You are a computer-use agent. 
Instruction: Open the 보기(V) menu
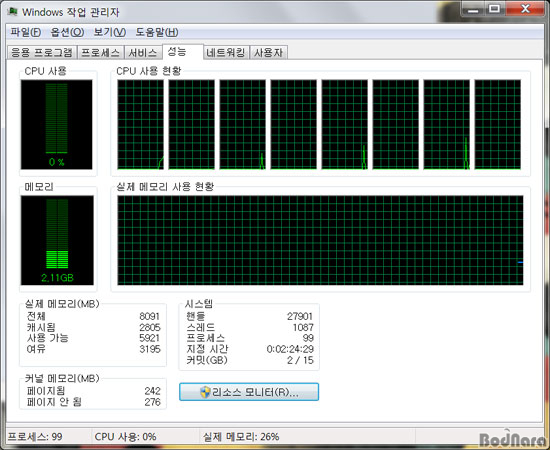coord(109,32)
